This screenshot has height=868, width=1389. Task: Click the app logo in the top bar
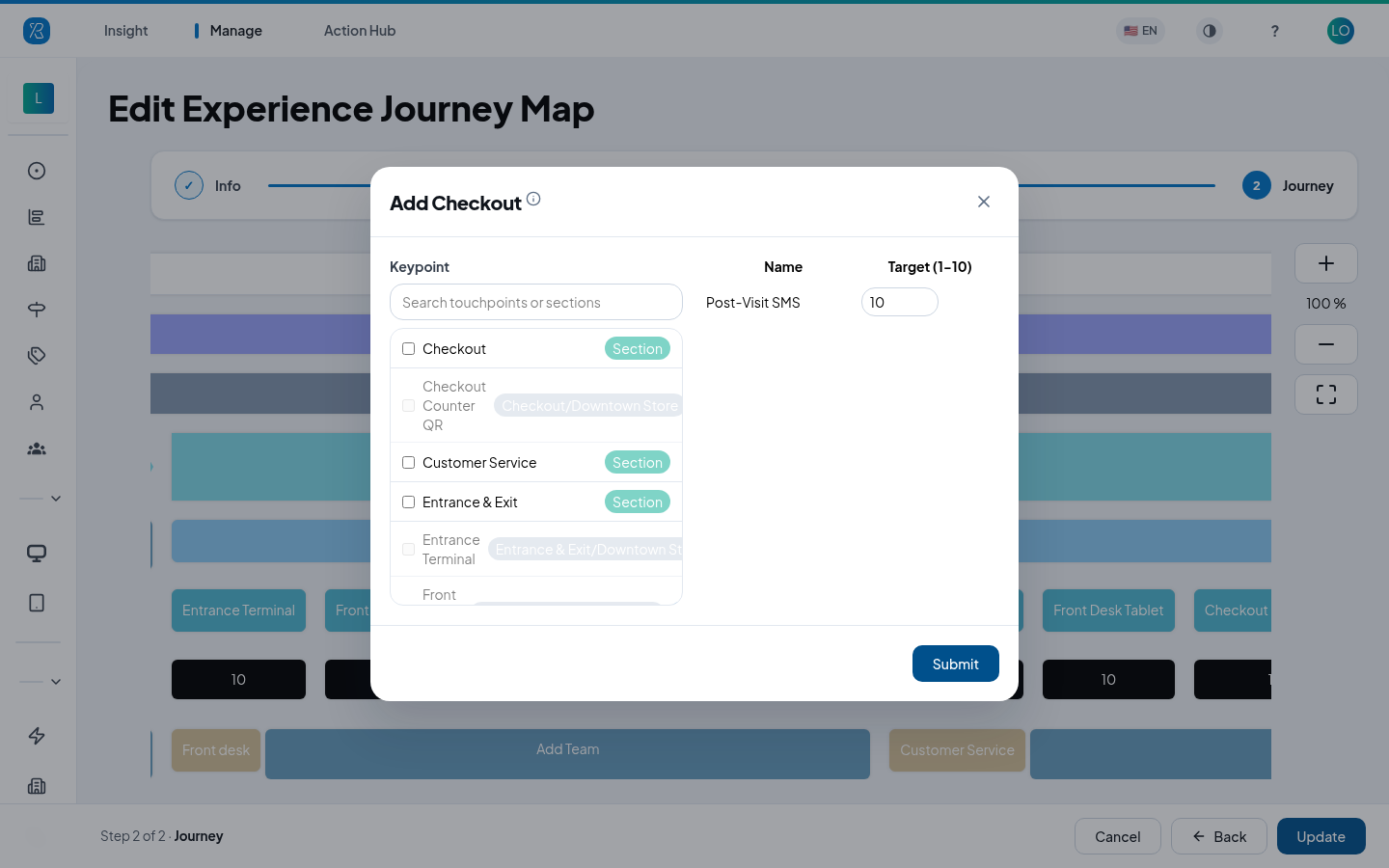37,31
